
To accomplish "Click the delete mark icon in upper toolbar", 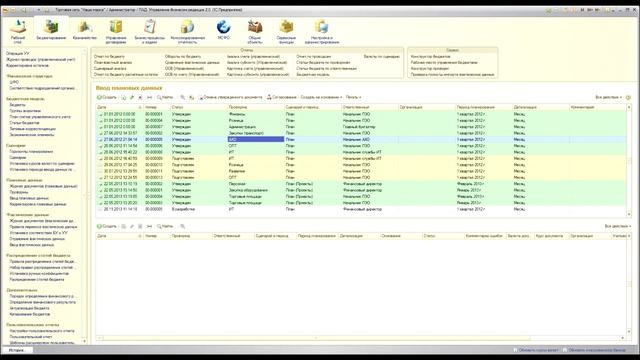I will (x=140, y=98).
